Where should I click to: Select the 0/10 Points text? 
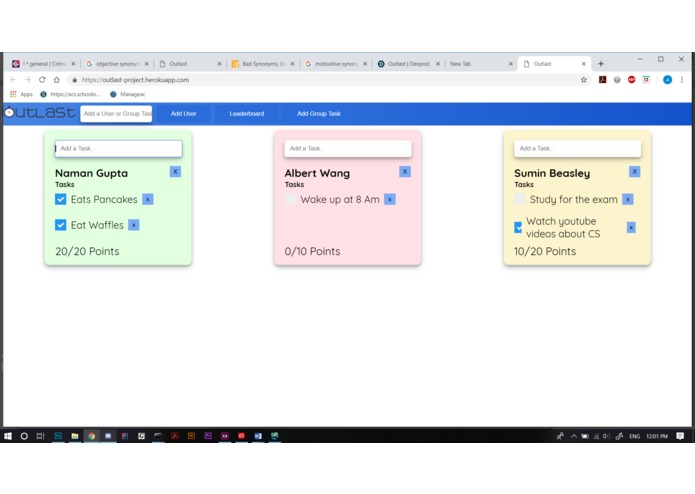coord(312,251)
